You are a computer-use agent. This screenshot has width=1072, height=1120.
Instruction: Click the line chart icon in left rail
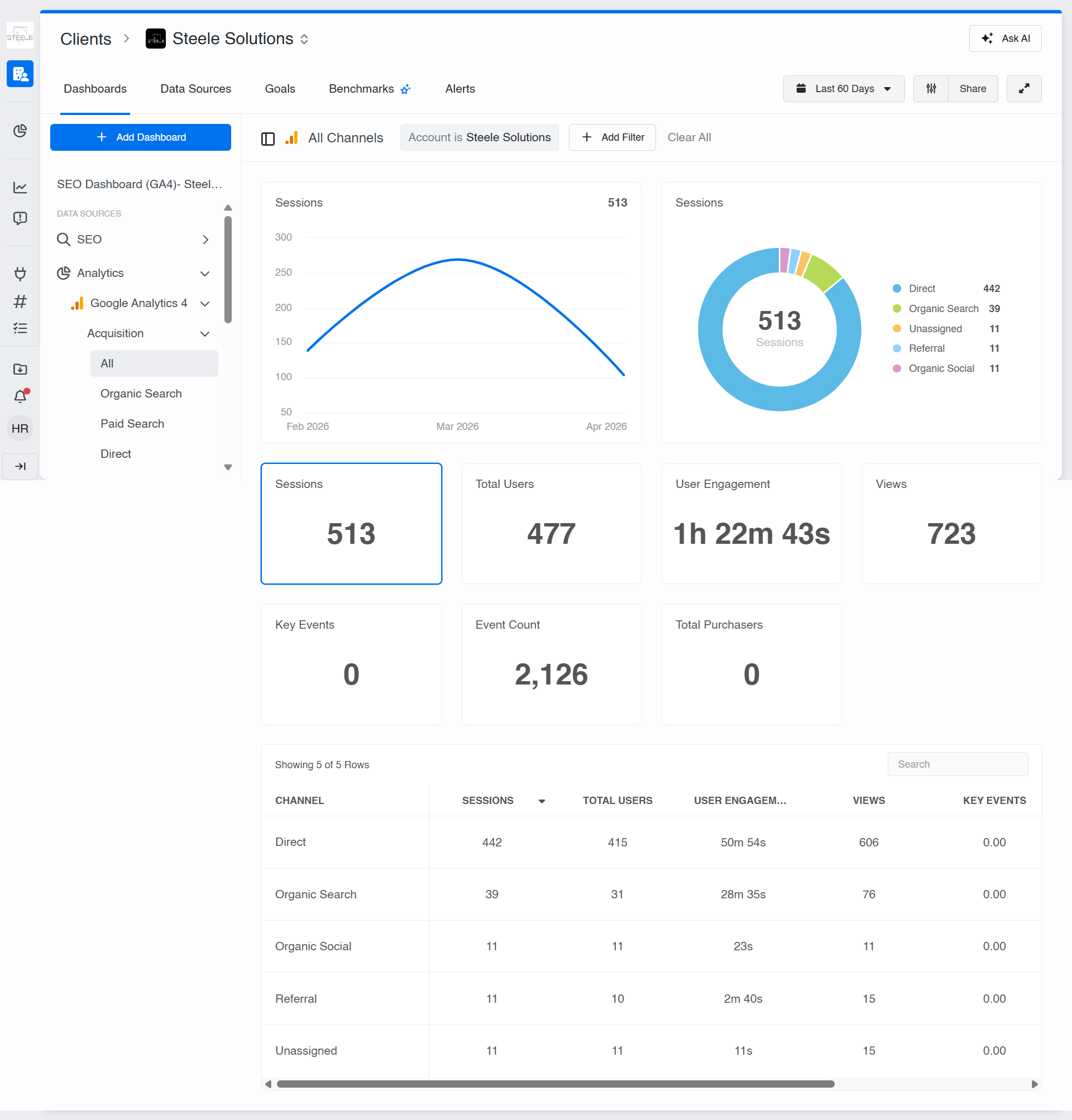[20, 188]
